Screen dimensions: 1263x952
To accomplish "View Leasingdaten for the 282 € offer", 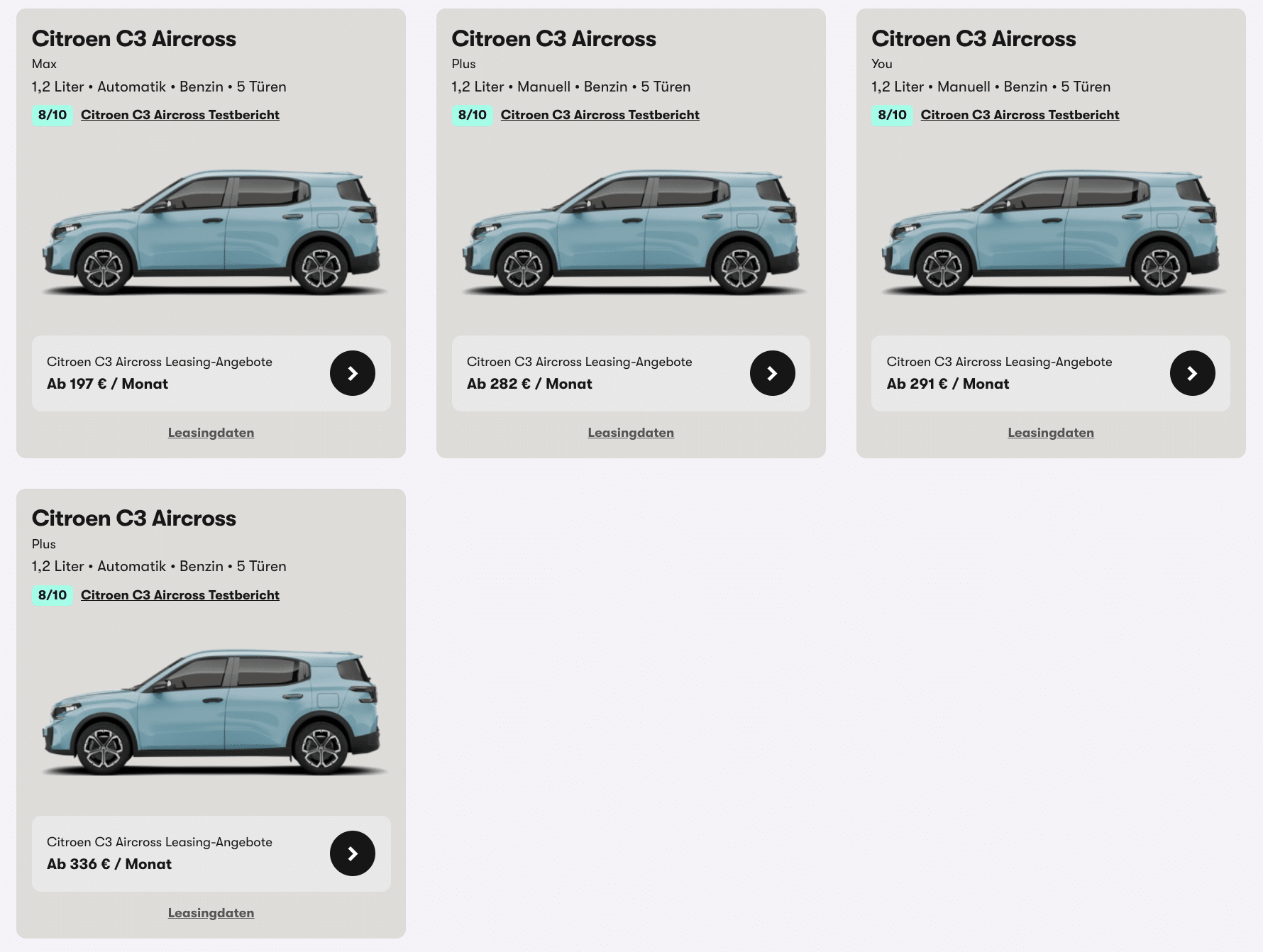I will pos(631,433).
